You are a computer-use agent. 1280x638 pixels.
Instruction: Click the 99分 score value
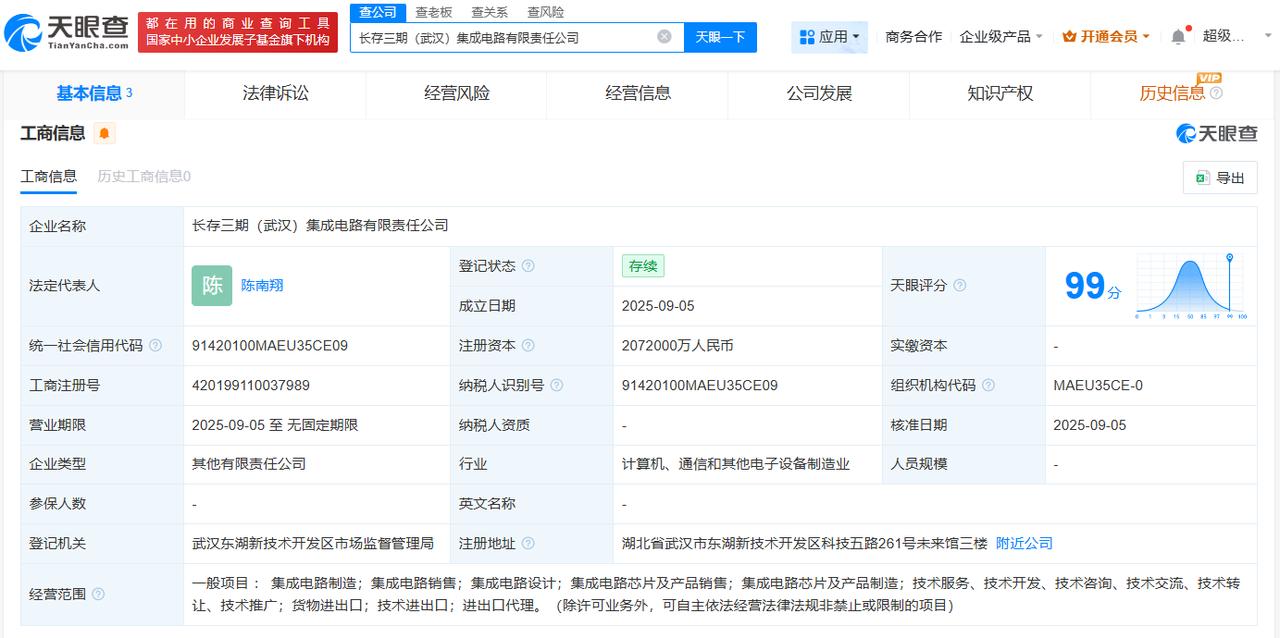(1092, 286)
